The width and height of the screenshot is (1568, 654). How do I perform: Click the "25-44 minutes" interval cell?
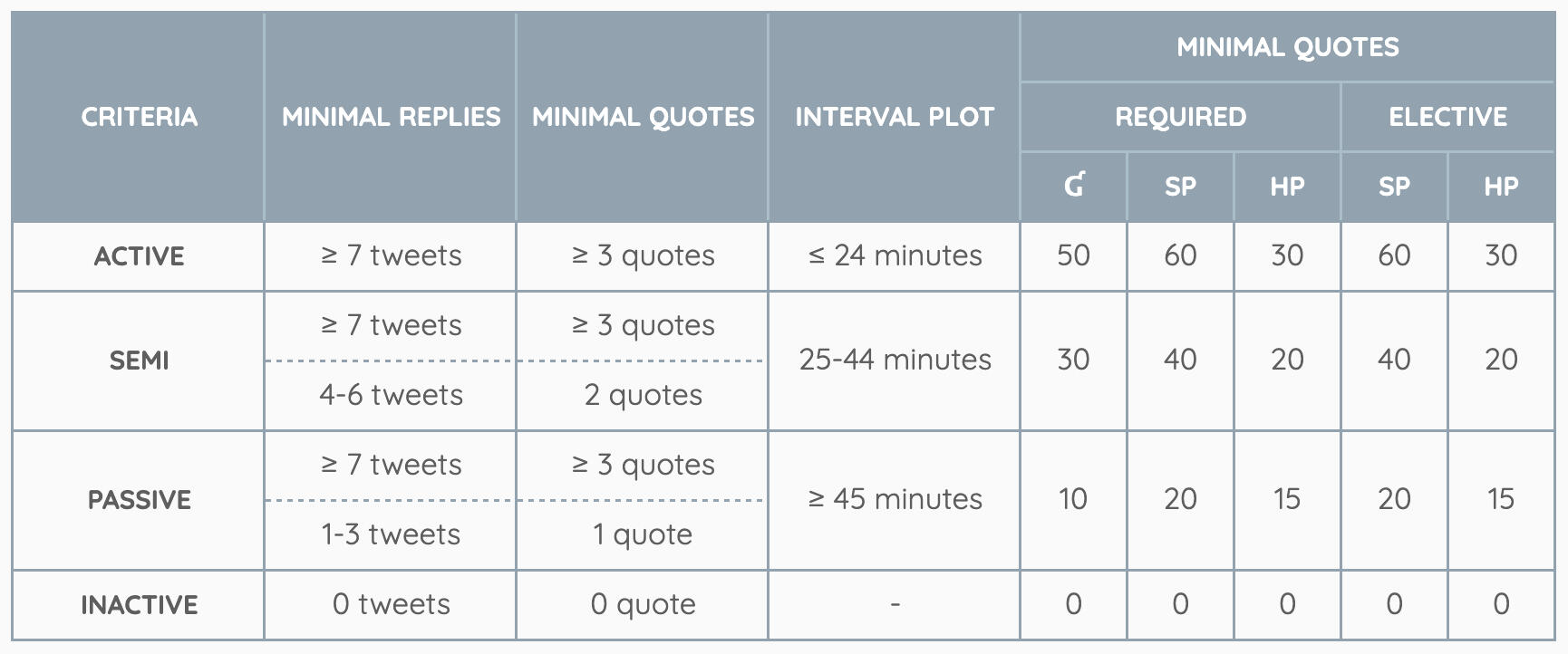tap(895, 361)
